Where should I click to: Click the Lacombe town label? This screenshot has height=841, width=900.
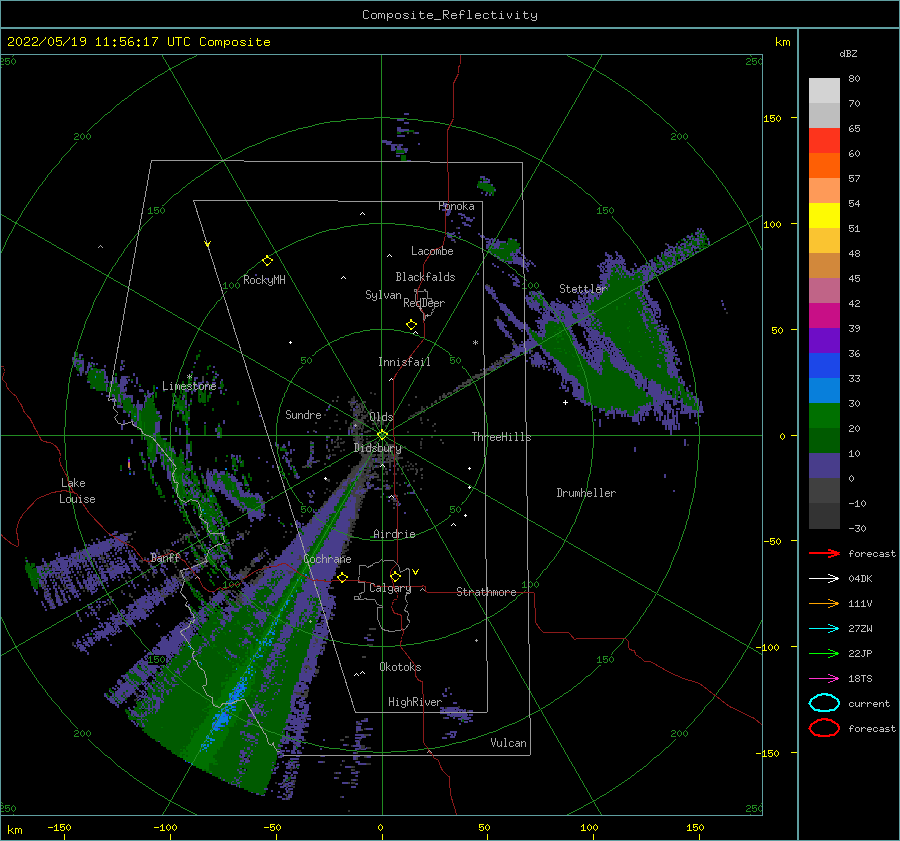432,251
